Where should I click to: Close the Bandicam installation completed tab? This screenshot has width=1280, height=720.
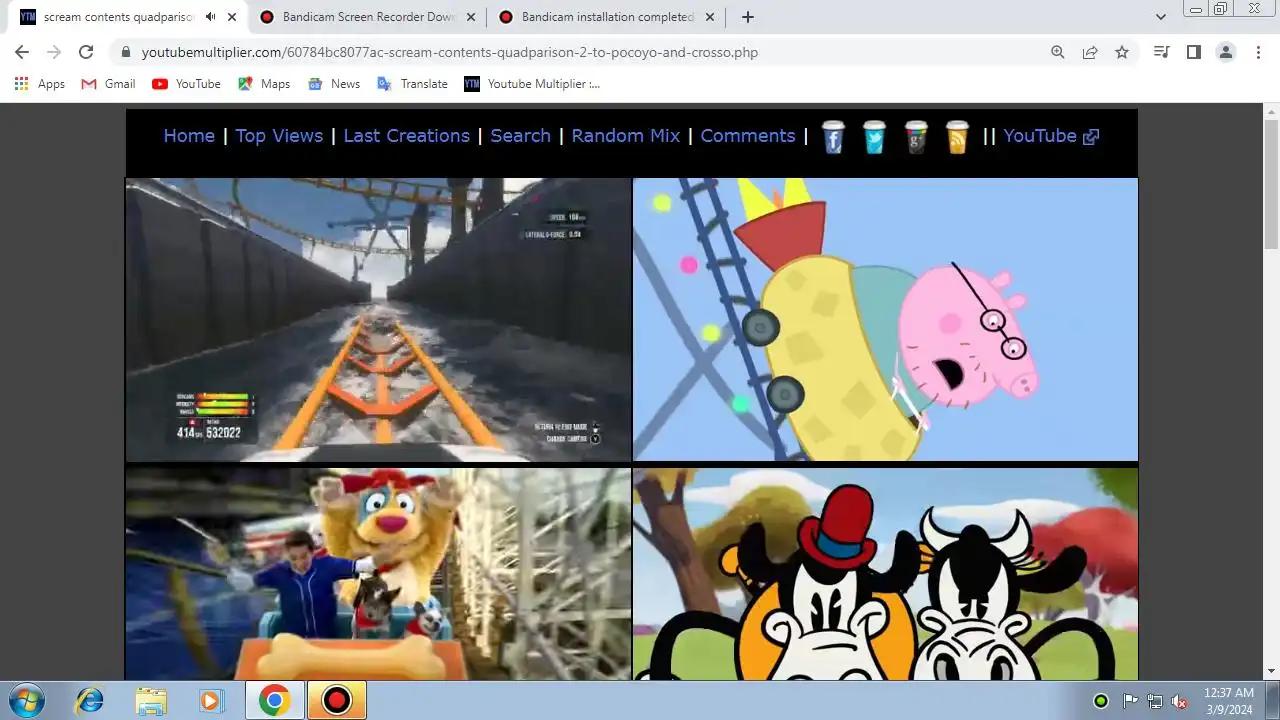(710, 17)
